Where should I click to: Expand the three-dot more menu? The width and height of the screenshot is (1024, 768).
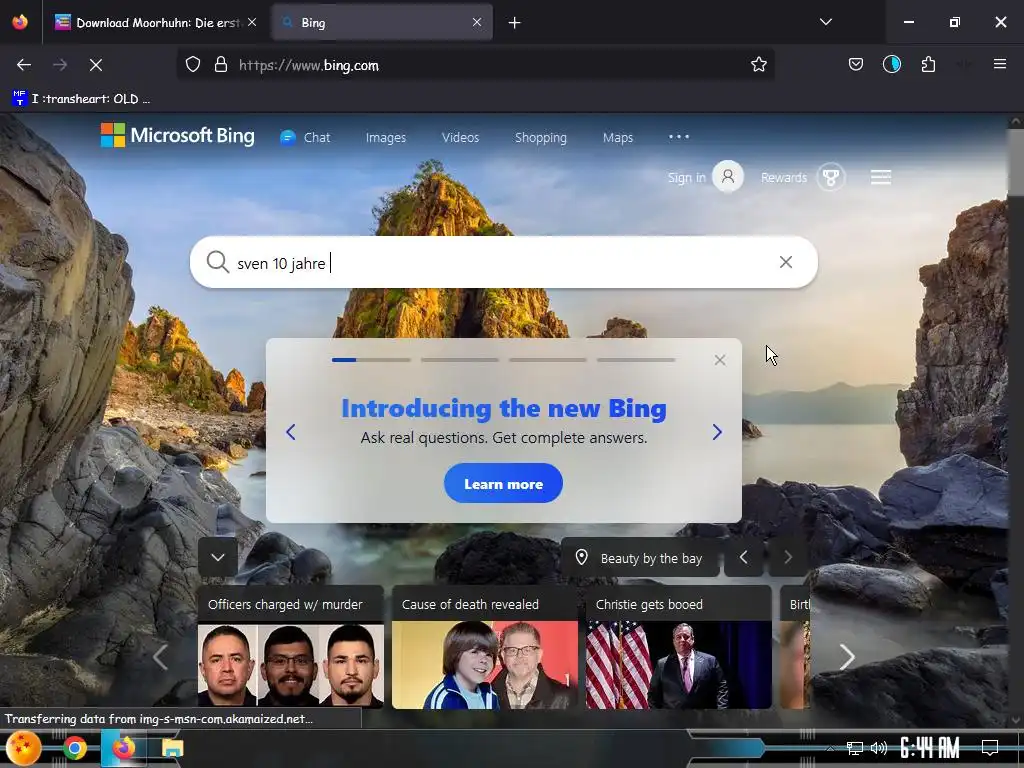(x=679, y=137)
